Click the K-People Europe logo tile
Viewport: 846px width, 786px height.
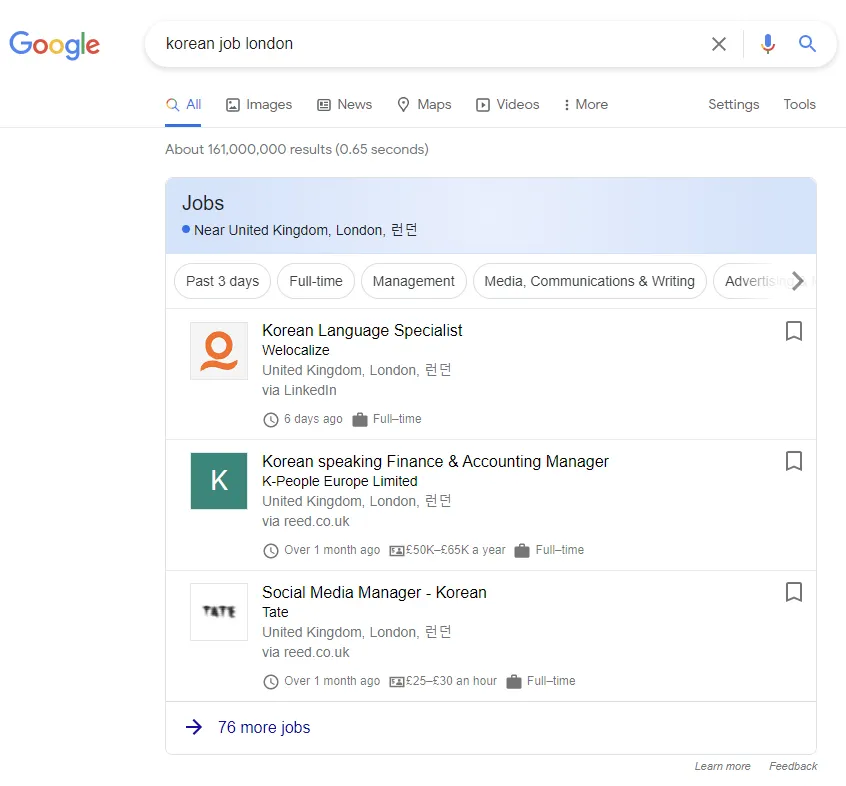point(219,481)
